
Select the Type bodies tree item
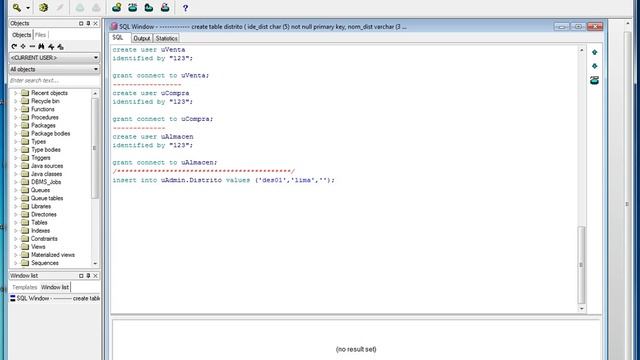click(x=46, y=150)
